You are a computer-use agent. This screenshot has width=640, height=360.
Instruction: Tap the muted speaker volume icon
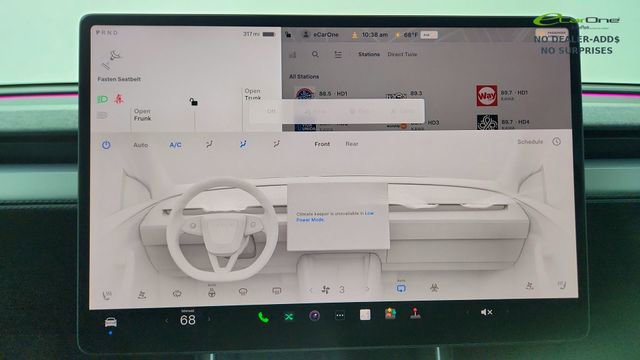(x=487, y=312)
